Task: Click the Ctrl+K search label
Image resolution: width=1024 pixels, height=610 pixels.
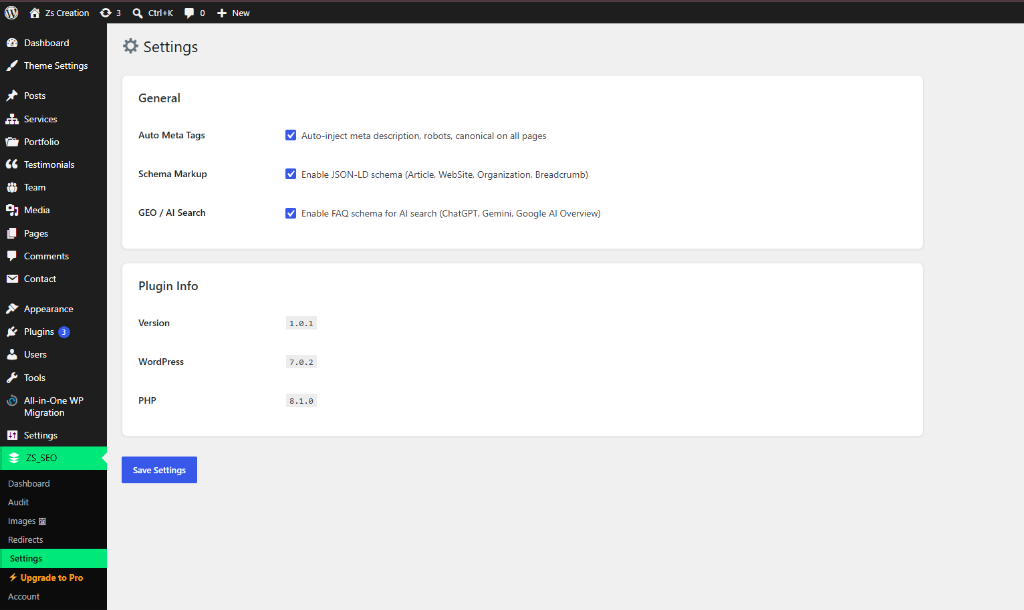Action: click(161, 13)
